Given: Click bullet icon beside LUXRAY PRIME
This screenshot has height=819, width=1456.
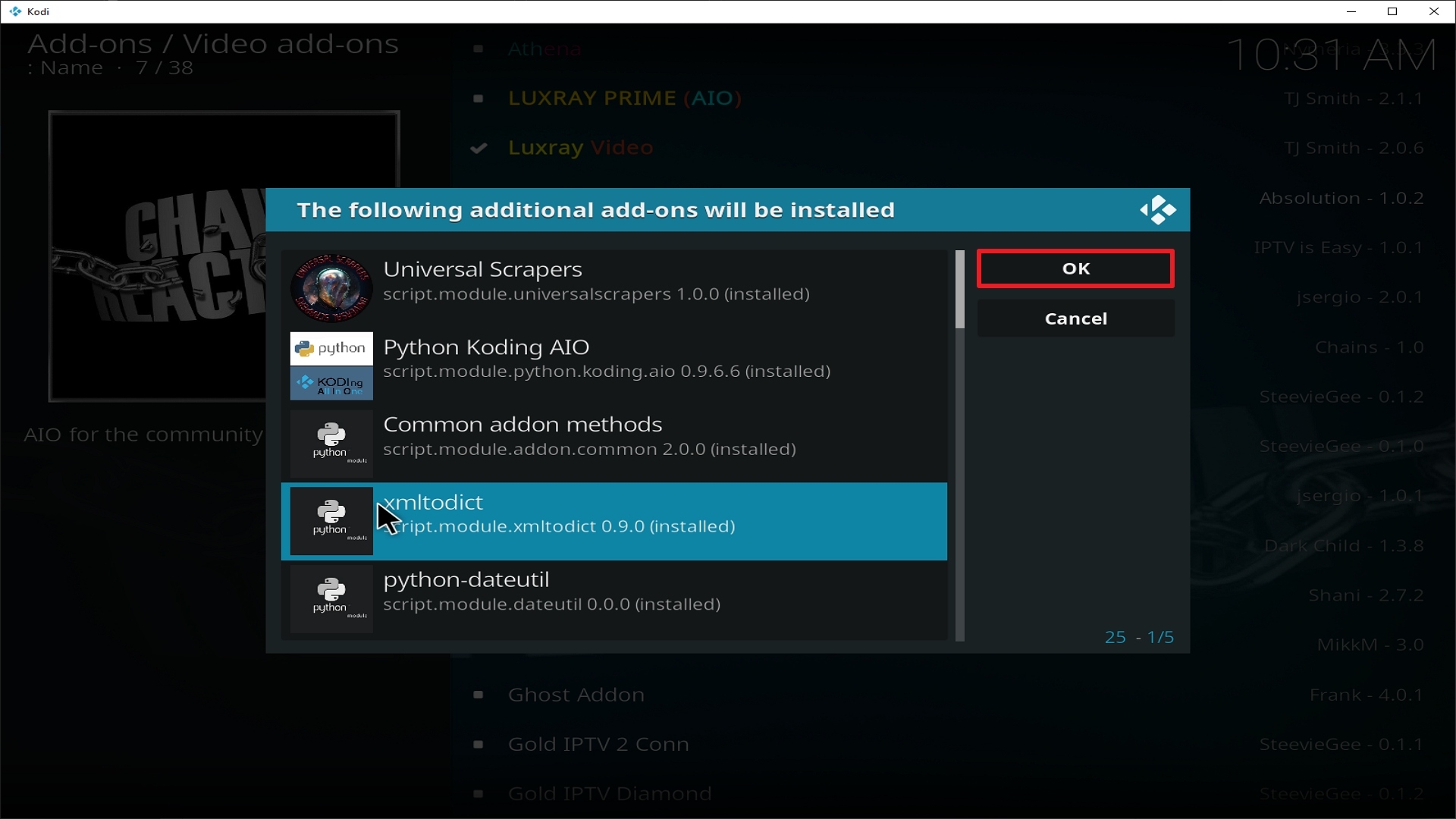Looking at the screenshot, I should pos(479,99).
